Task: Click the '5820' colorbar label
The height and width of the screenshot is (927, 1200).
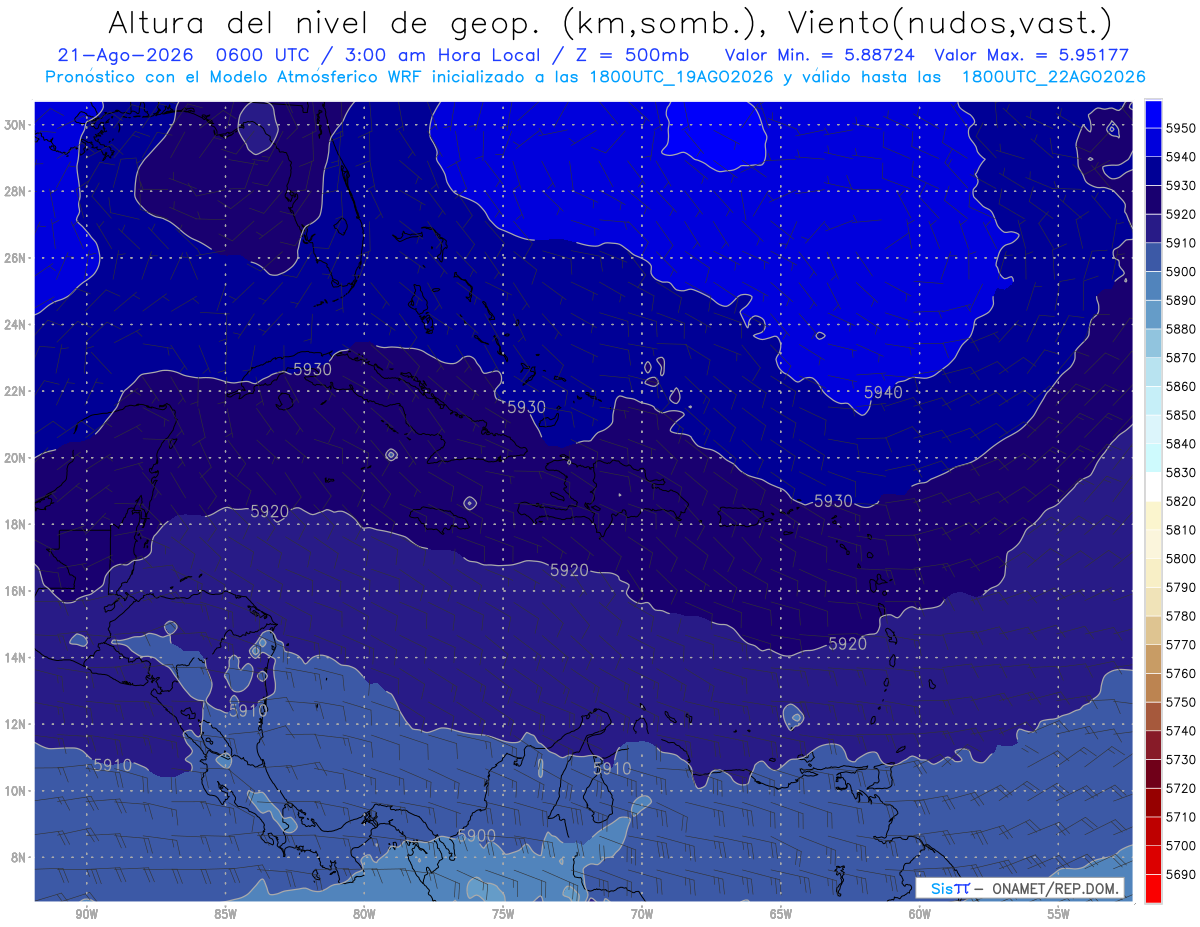Action: (1181, 501)
